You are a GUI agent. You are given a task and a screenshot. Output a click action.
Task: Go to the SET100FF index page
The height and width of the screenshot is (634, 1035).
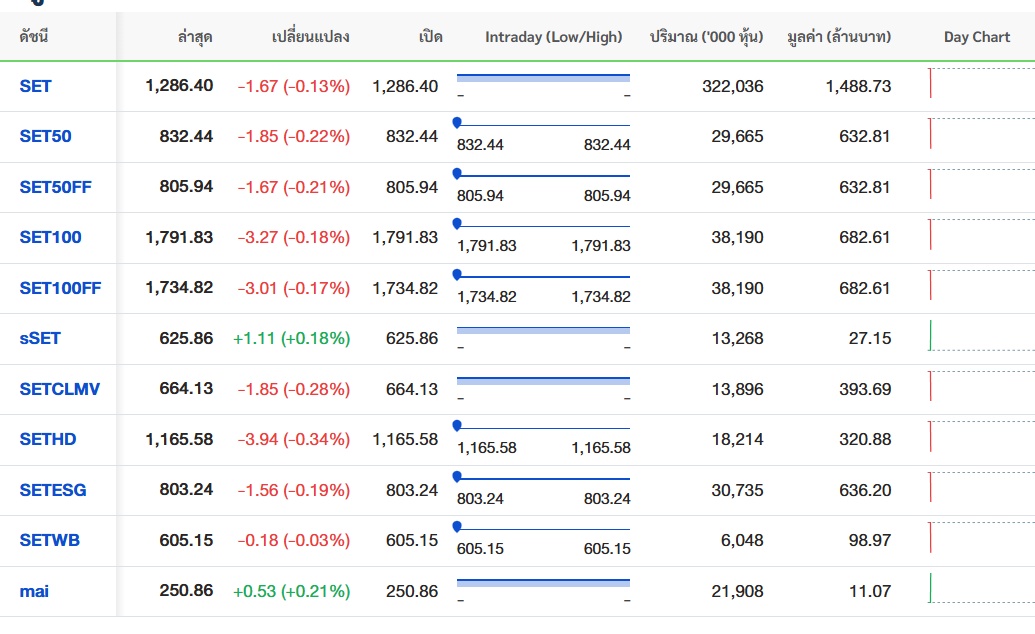pos(60,288)
